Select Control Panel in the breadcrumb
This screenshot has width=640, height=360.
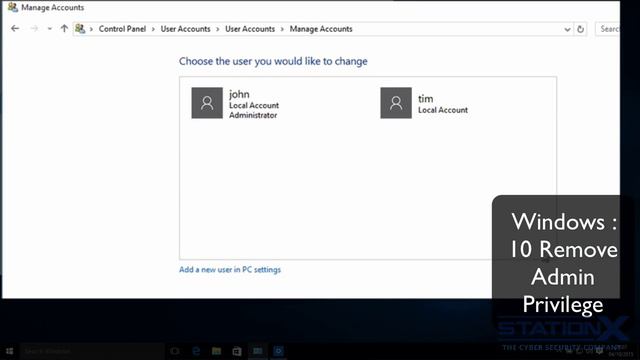(122, 29)
